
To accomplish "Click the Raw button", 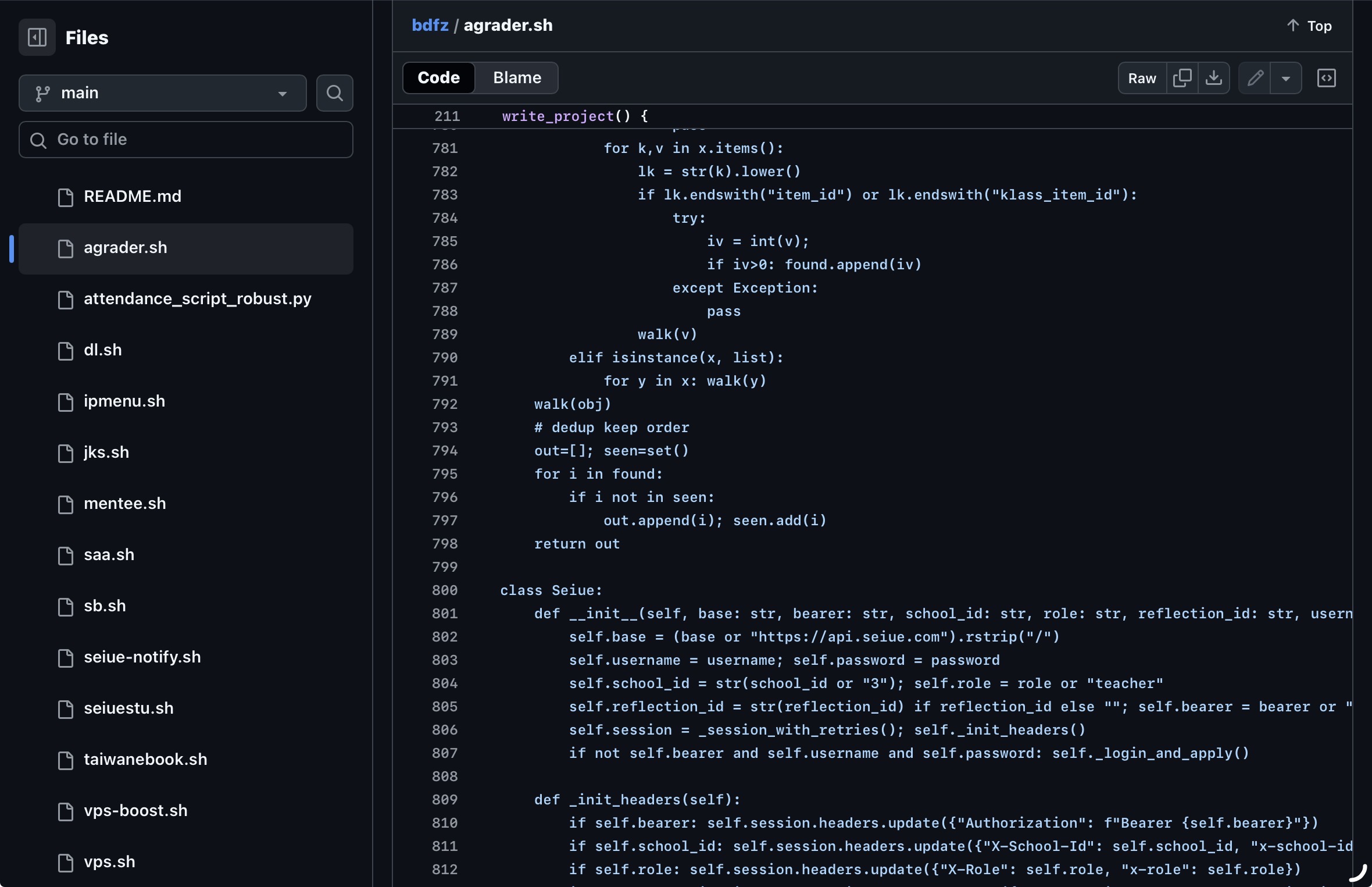I will (x=1142, y=78).
